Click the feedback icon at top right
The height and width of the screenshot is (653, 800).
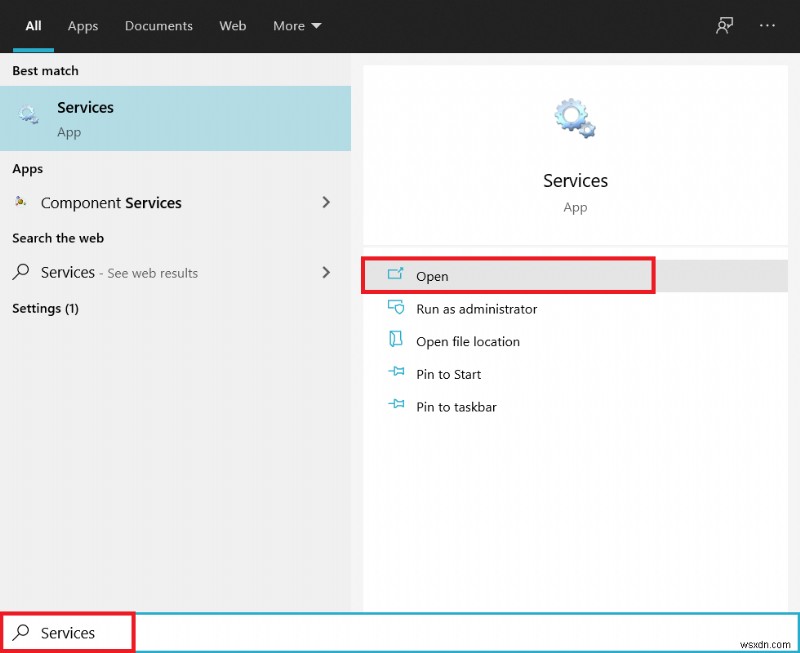point(724,25)
